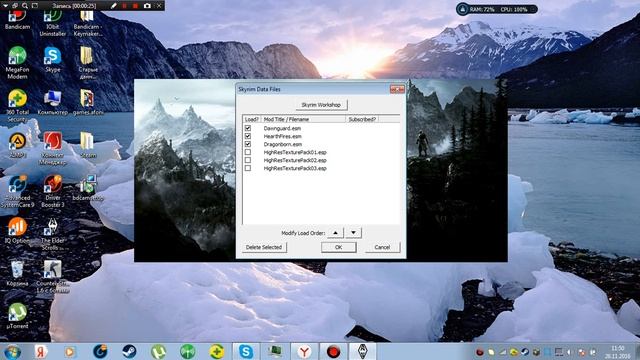Move selected mod up in load order
Screen dimensions: 640x360
click(336, 233)
